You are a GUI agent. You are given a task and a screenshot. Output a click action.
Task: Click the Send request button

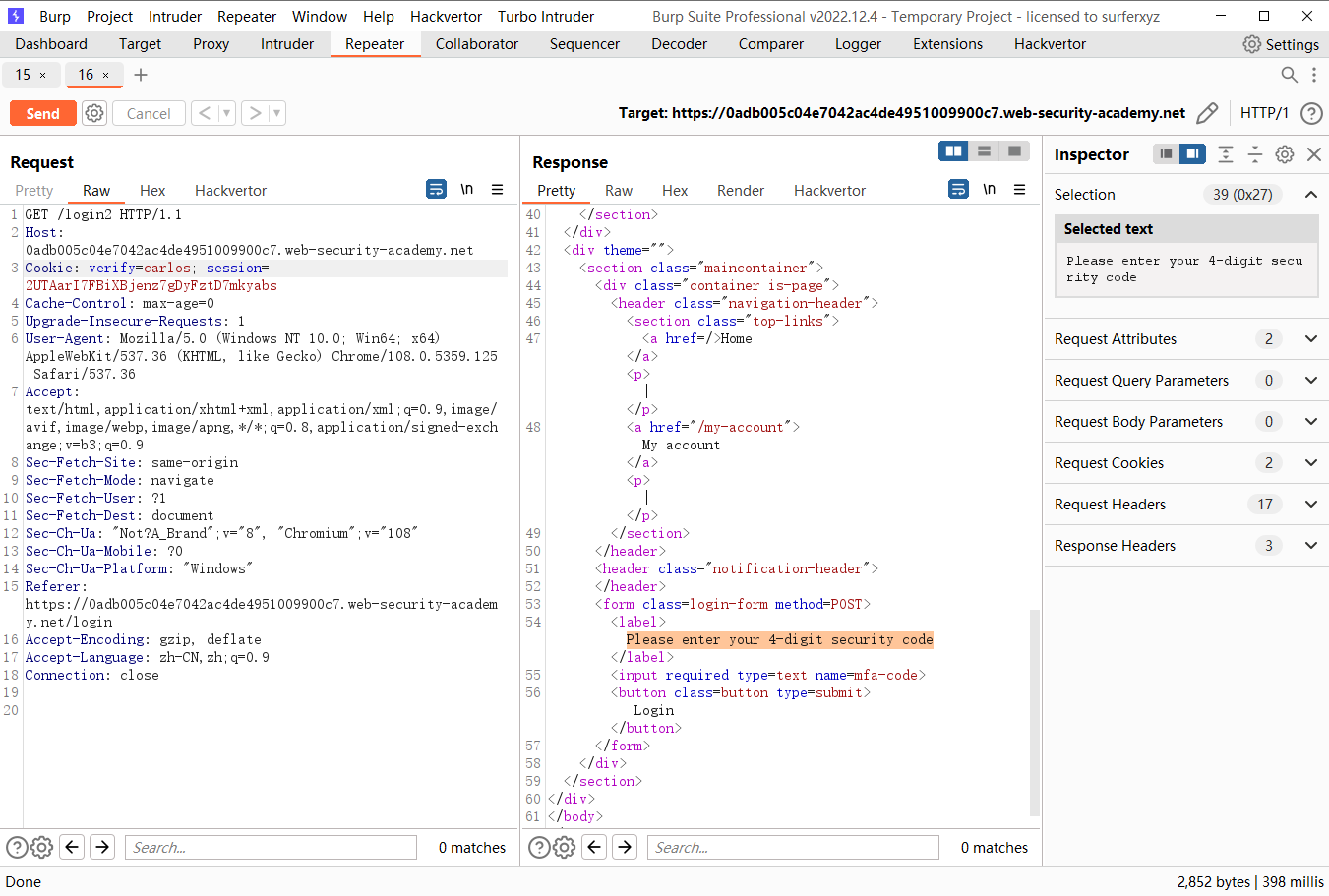click(x=42, y=113)
